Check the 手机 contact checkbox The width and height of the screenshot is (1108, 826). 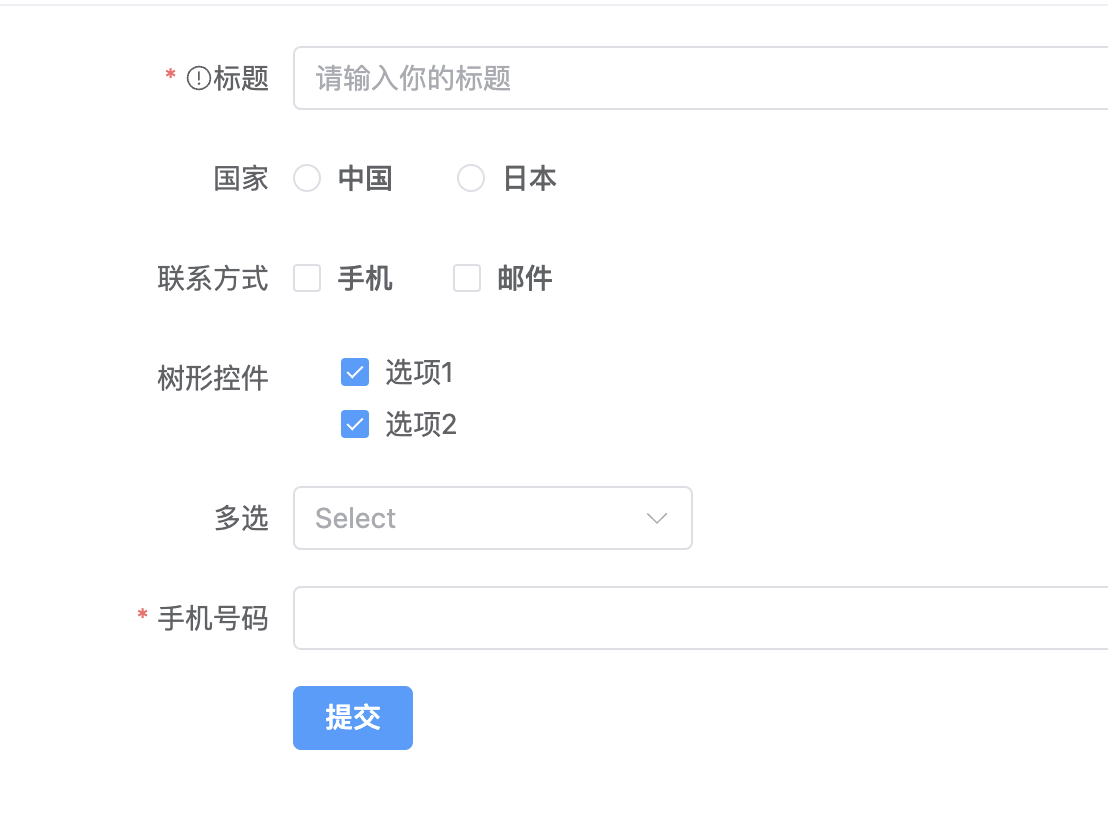(307, 278)
